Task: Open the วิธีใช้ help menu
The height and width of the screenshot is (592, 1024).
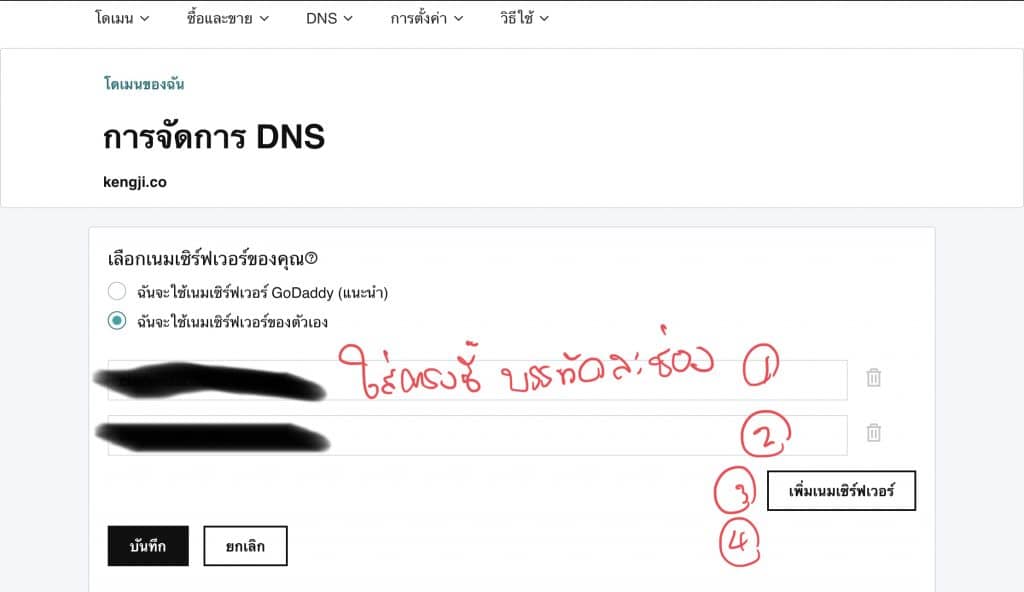Action: tap(524, 18)
